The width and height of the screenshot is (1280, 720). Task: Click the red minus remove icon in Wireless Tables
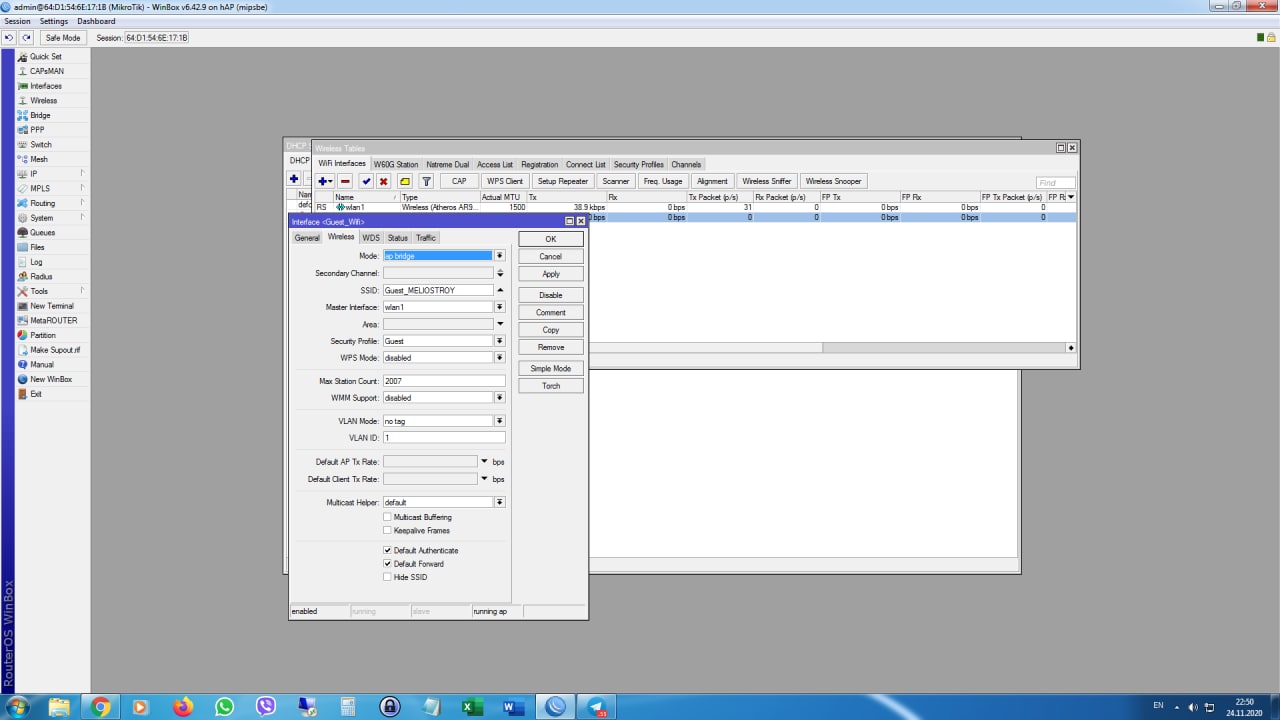point(345,181)
